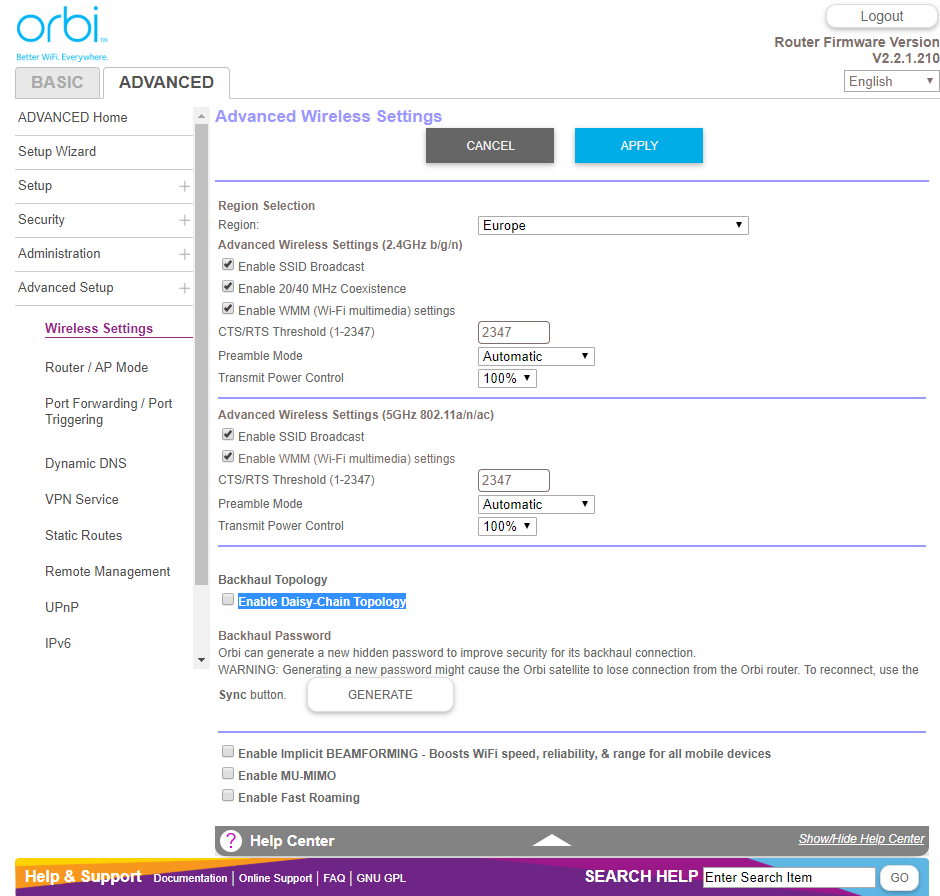This screenshot has height=896, width=940.
Task: Open Port Forwarding / Port Triggering page
Action: pos(108,412)
